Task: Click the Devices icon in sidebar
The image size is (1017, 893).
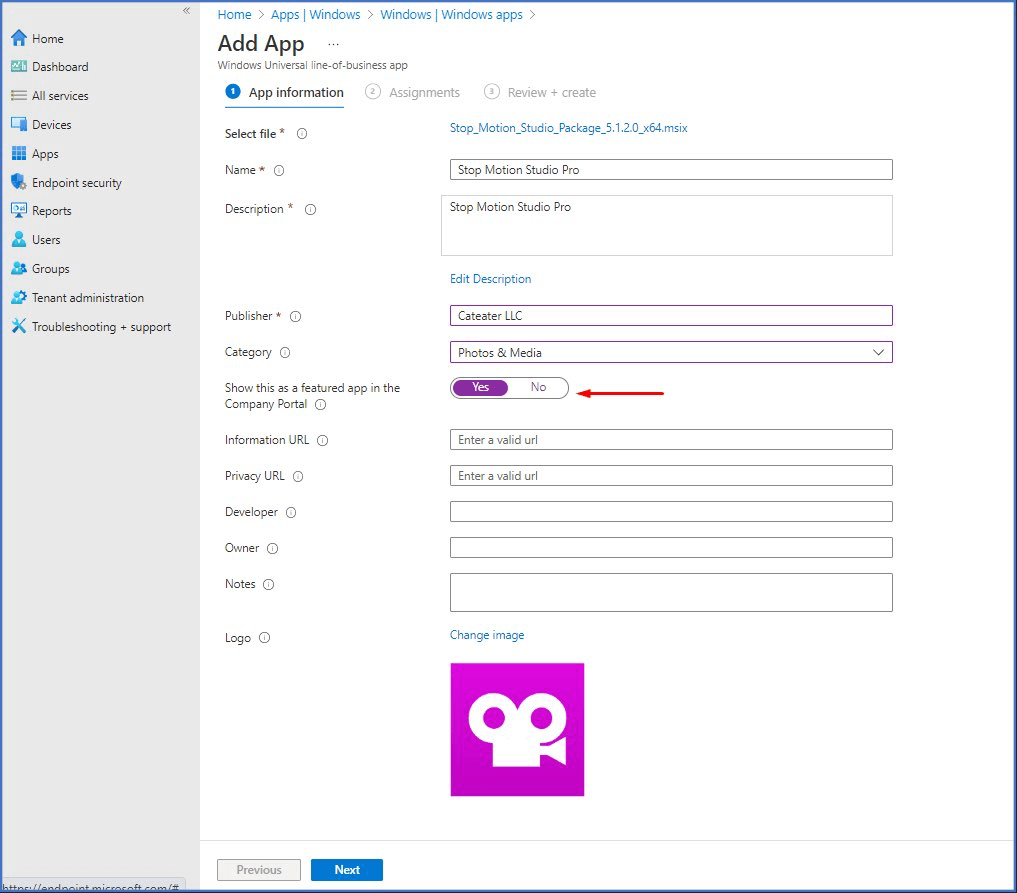Action: click(19, 125)
